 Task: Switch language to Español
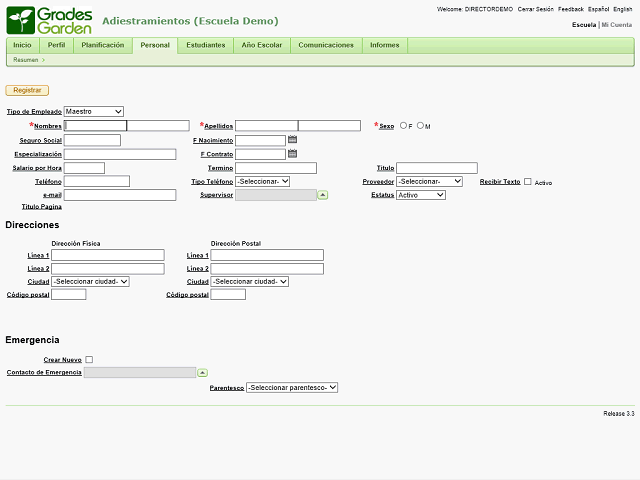(598, 9)
